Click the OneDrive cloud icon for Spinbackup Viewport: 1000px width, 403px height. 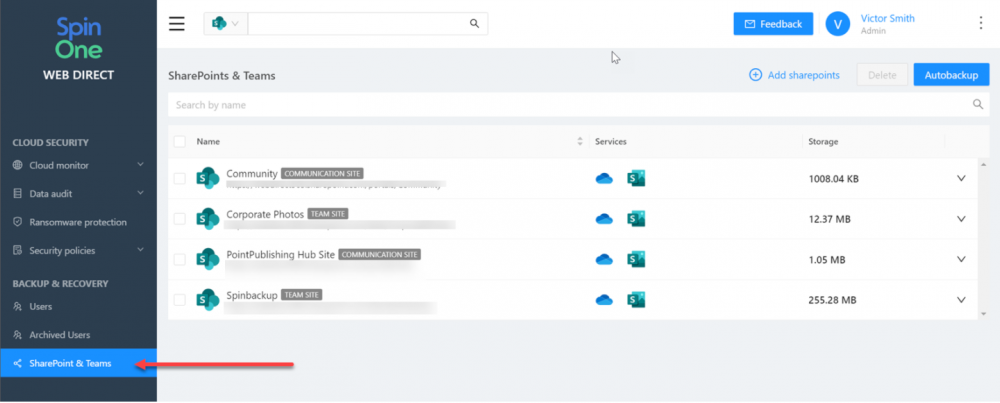604,300
